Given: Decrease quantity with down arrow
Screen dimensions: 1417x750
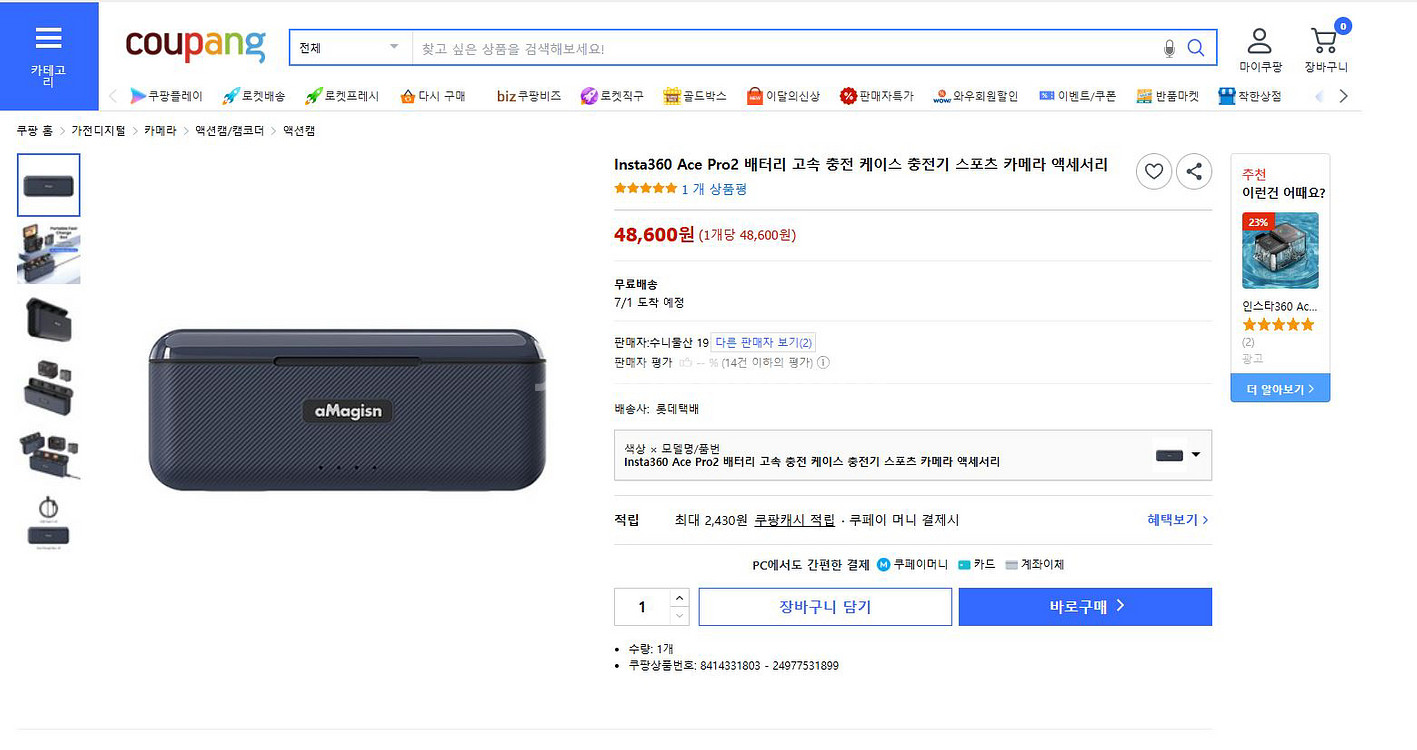Looking at the screenshot, I should (679, 616).
